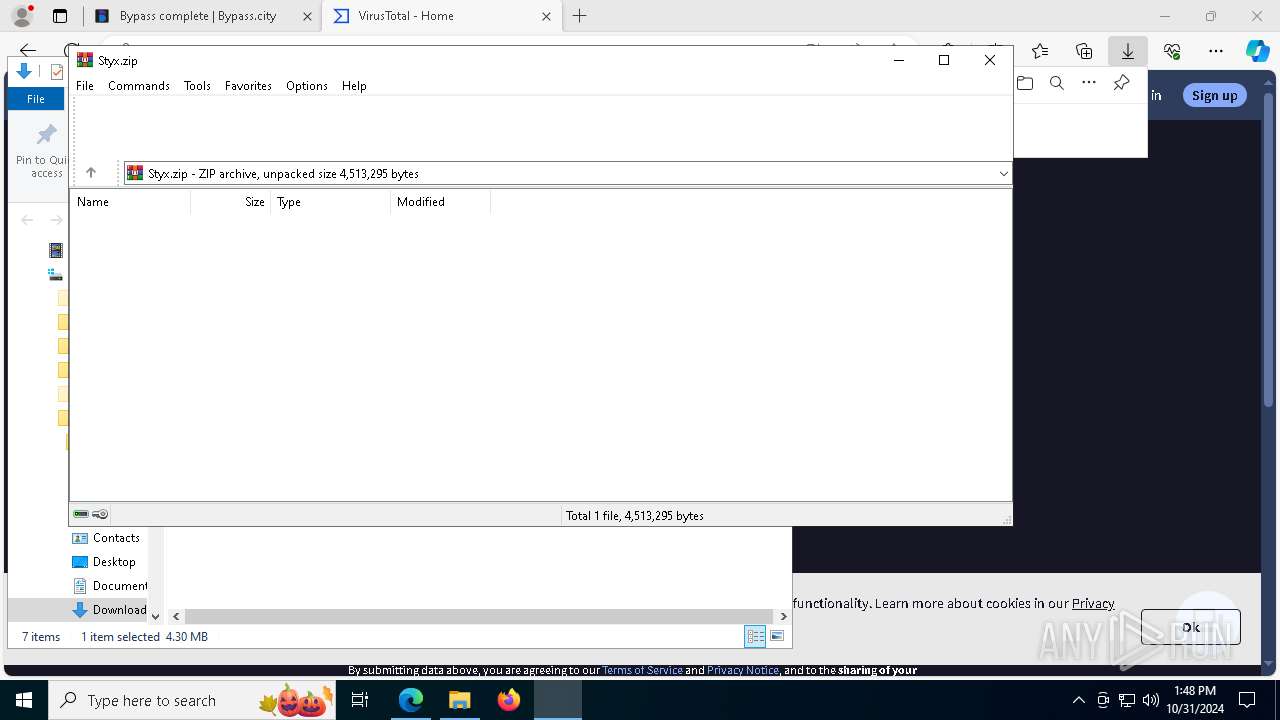Click Ok on cookie banner
The width and height of the screenshot is (1280, 720).
point(1190,627)
